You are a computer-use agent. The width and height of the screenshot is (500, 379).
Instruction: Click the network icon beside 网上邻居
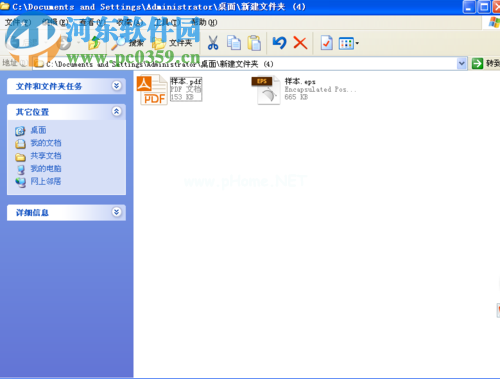(20, 182)
